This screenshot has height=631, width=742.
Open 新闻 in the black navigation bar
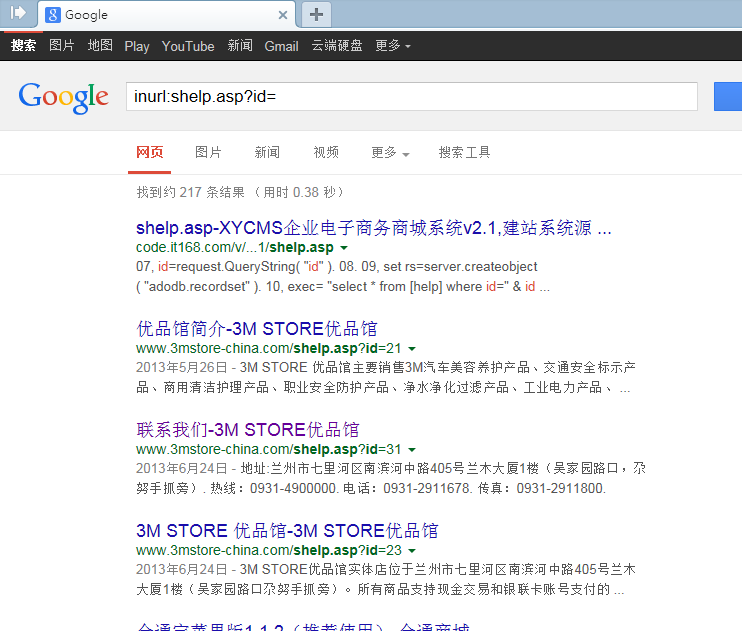(240, 45)
